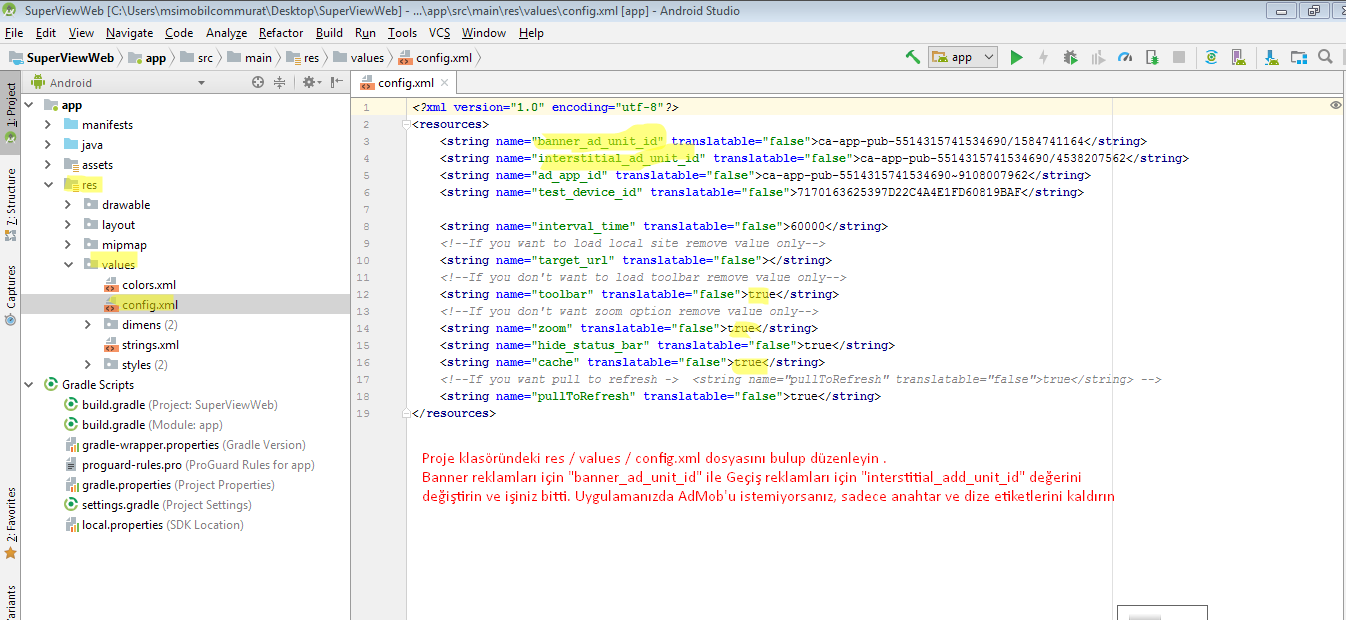
Task: Open the Navigate menu
Action: pos(129,33)
